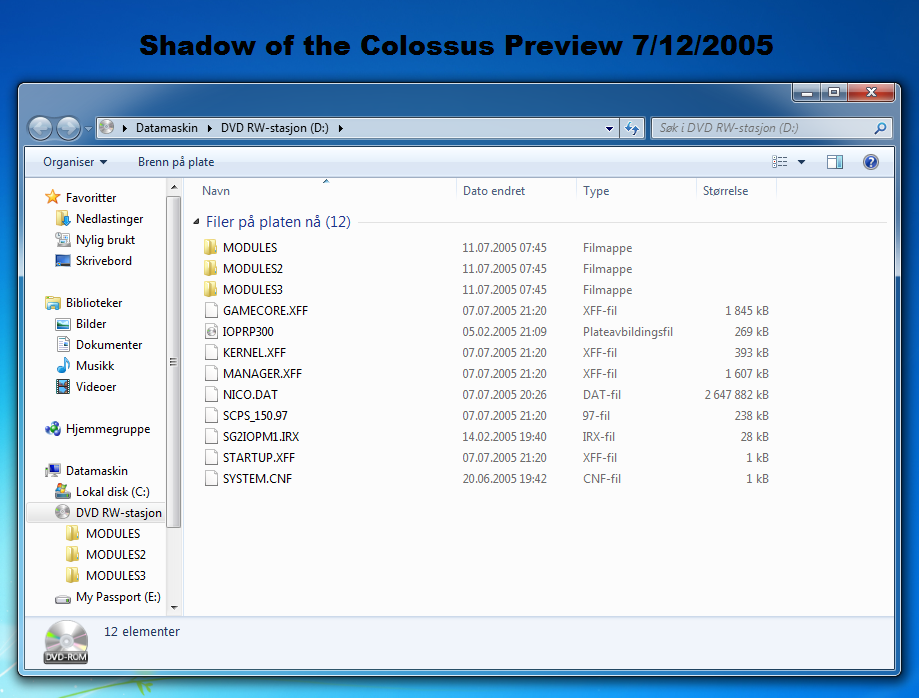Open the Organiser menu
The width and height of the screenshot is (919, 698).
(75, 162)
